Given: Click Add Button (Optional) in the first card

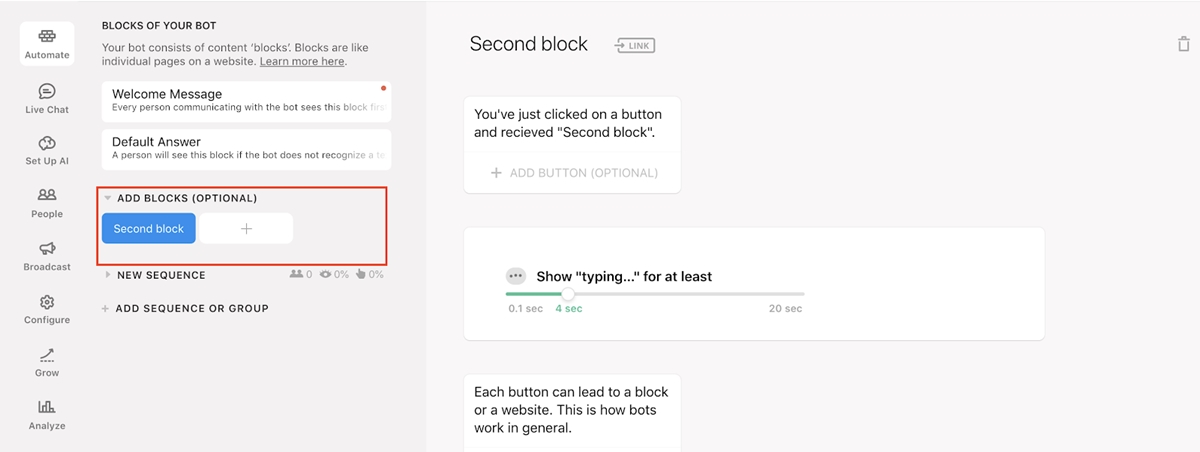Looking at the screenshot, I should click(573, 173).
